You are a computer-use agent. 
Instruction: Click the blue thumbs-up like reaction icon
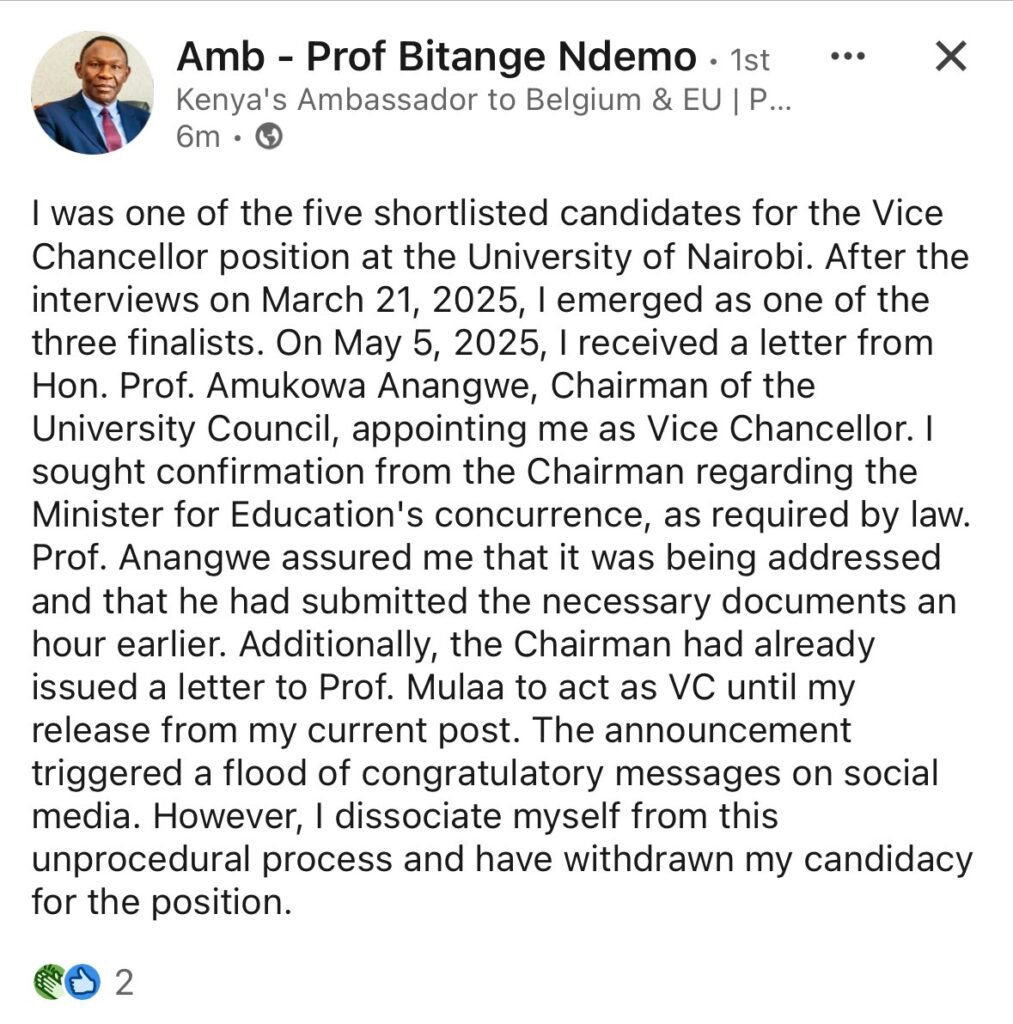tap(83, 982)
